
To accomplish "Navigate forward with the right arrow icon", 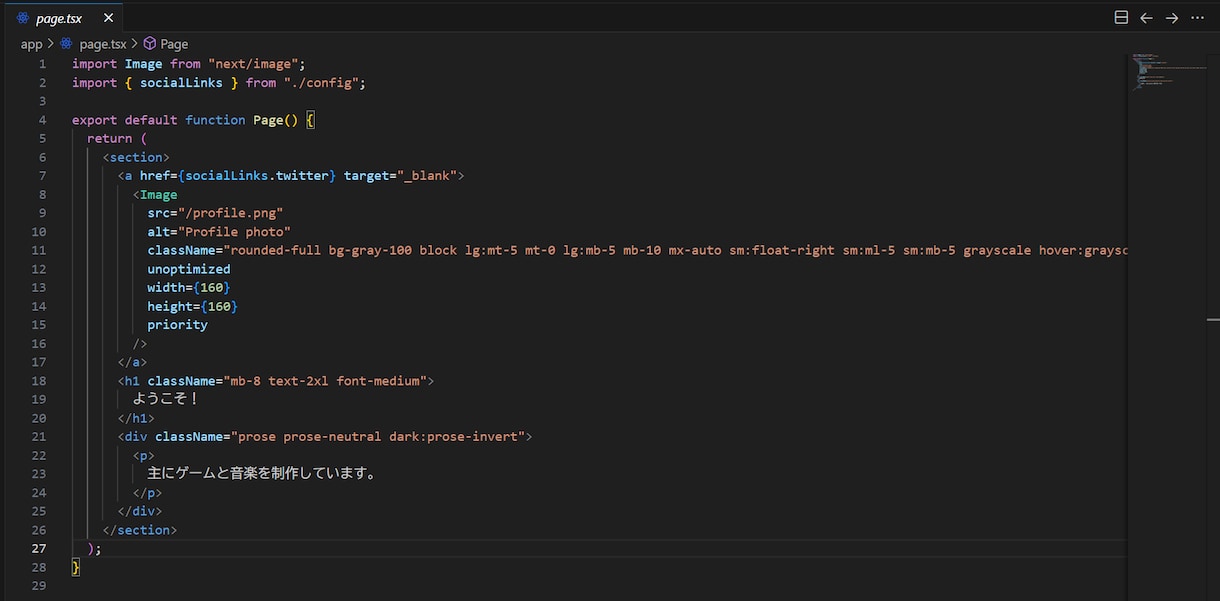I will (1172, 18).
